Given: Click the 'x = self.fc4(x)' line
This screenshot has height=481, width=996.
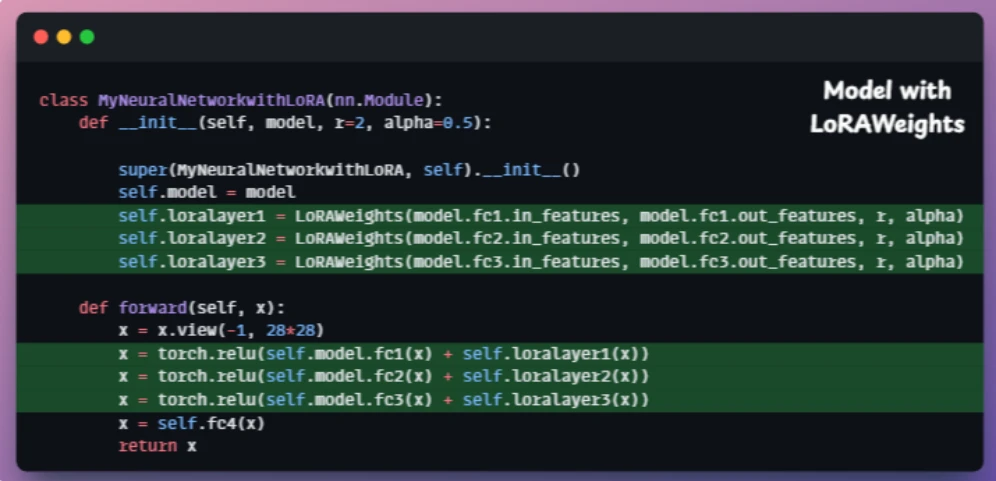Looking at the screenshot, I should coord(192,423).
